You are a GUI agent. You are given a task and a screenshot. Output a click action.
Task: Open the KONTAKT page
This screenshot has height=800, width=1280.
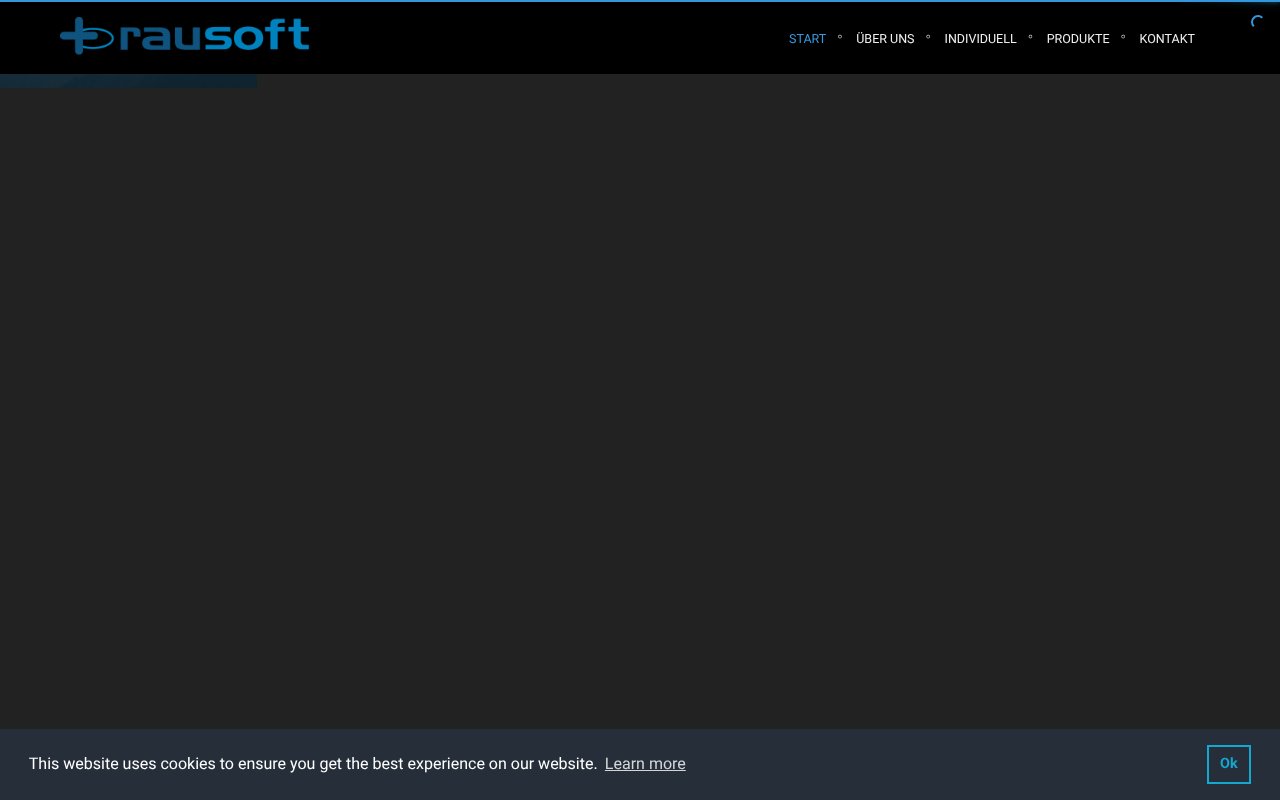tap(1167, 39)
